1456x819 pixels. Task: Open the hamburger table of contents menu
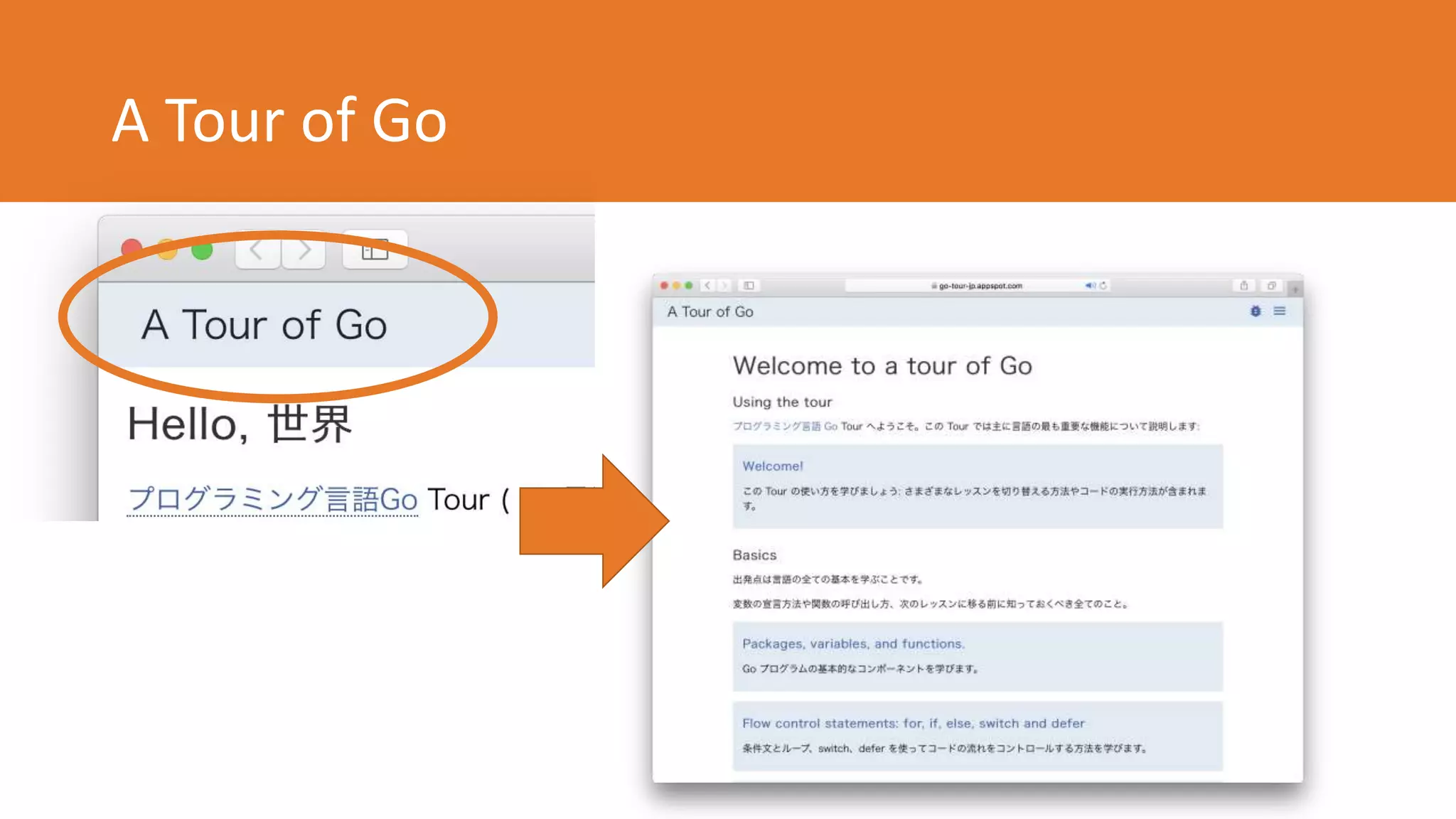point(1280,311)
